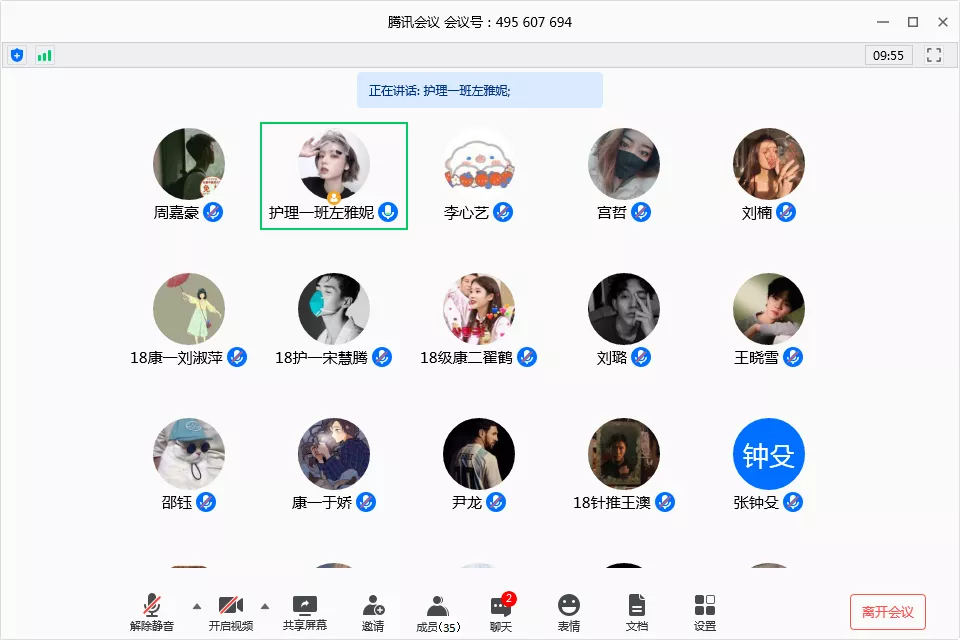Open the invite participants button
Image resolution: width=960 pixels, height=640 pixels.
point(373,612)
